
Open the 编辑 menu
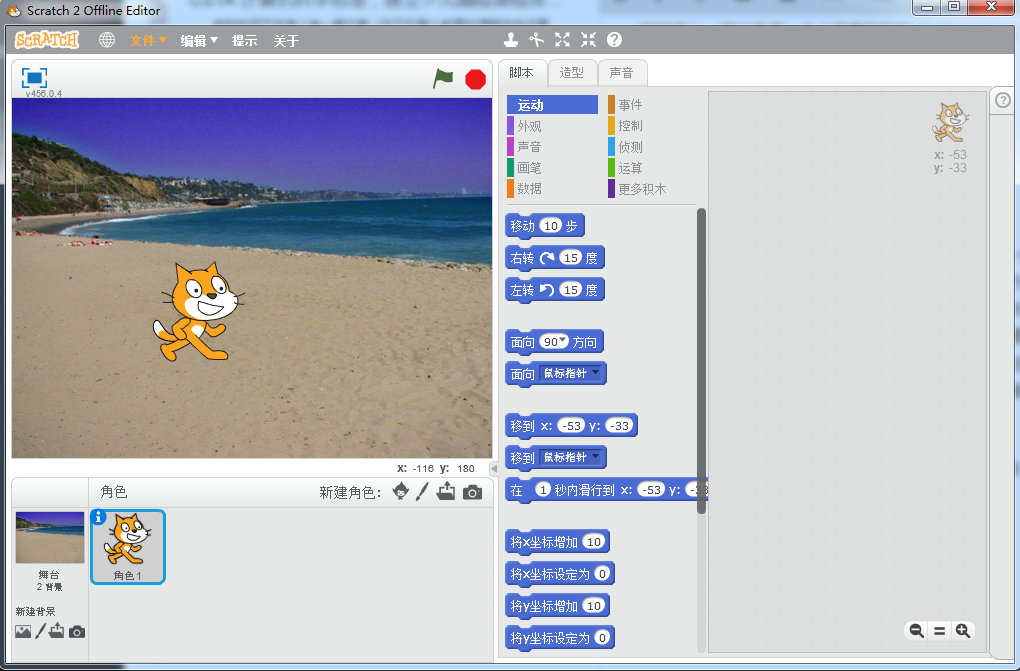(198, 40)
